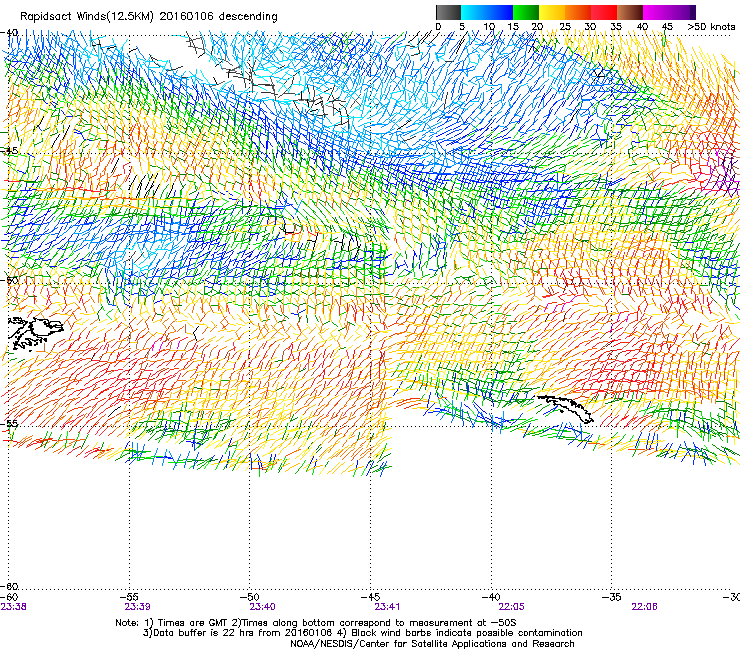Click the "25" label under the color bar

click(x=565, y=27)
